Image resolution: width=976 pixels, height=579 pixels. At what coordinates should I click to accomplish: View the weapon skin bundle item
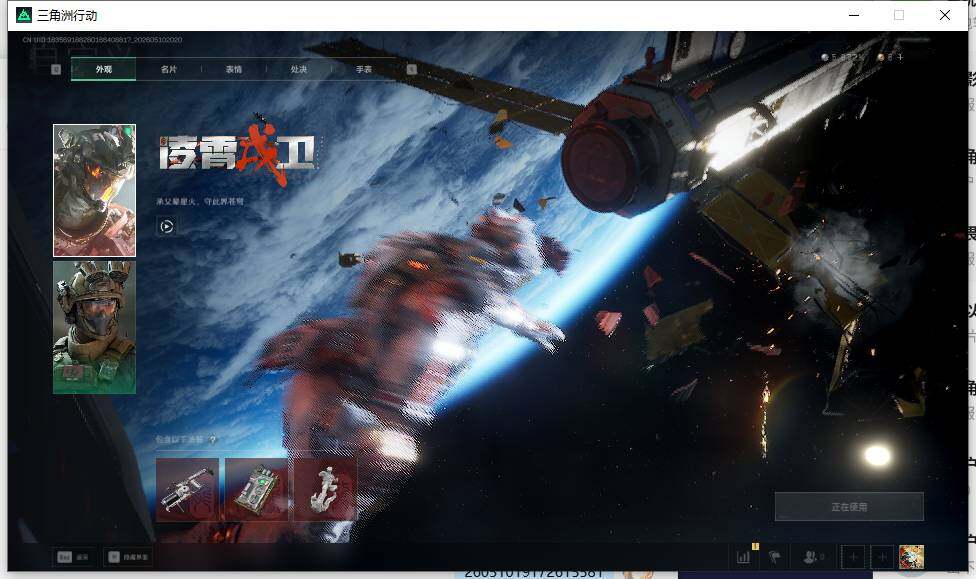[187, 489]
